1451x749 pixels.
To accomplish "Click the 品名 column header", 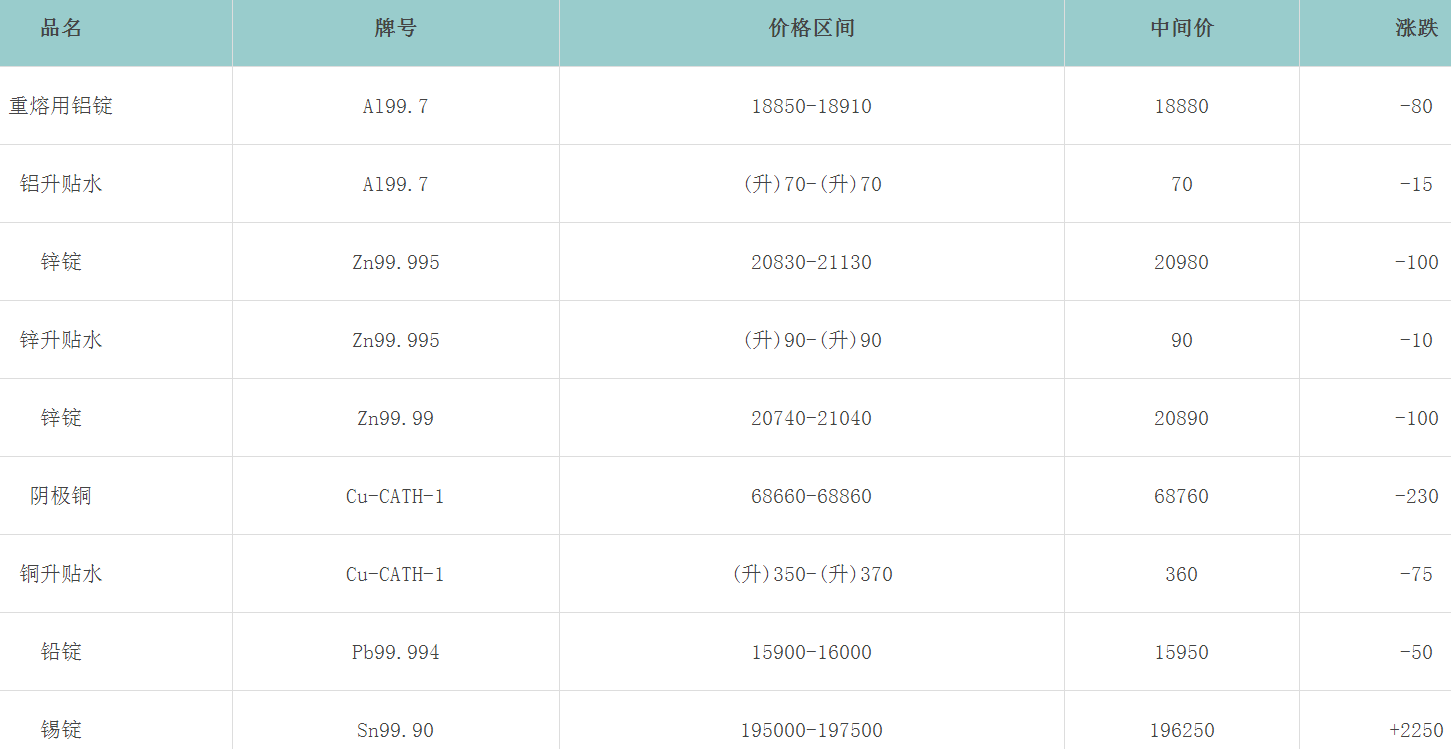I will click(x=61, y=28).
